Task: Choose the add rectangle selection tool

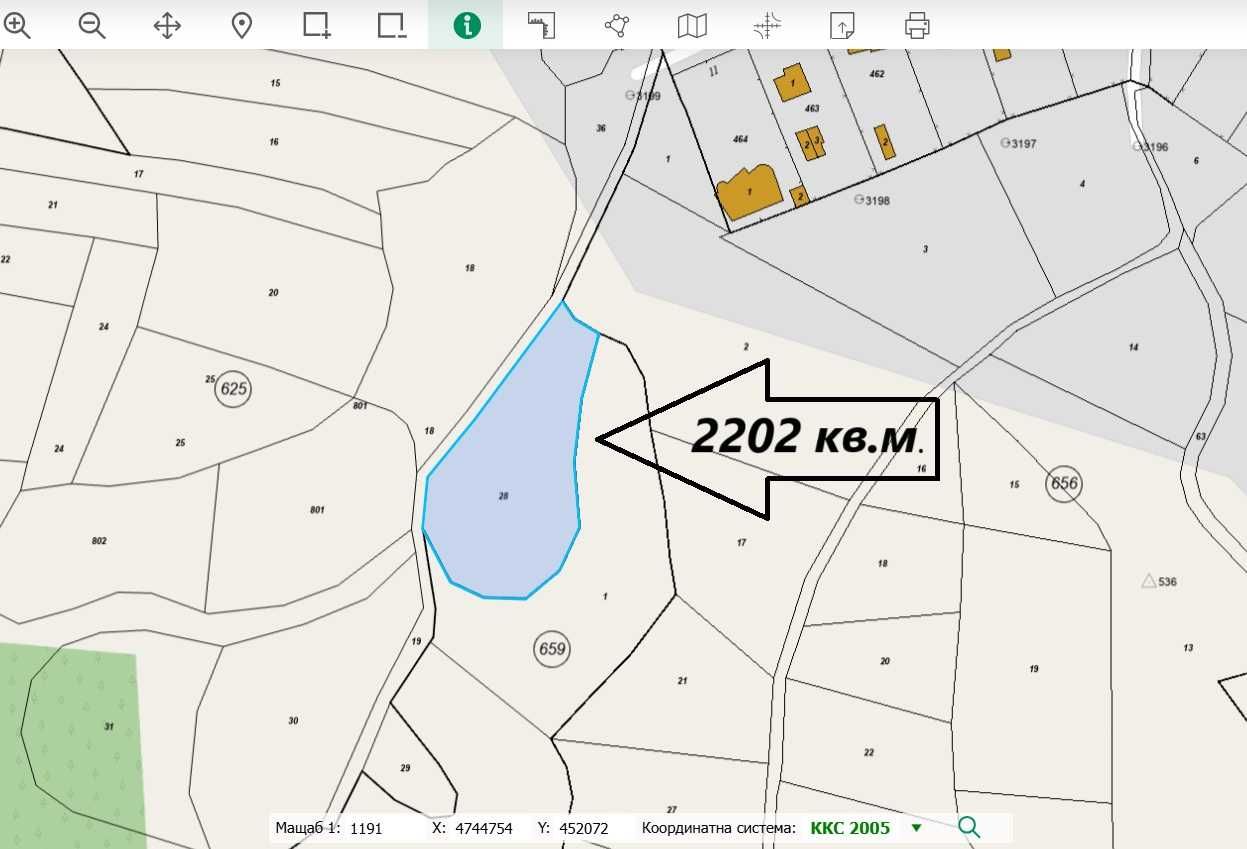Action: (x=316, y=25)
